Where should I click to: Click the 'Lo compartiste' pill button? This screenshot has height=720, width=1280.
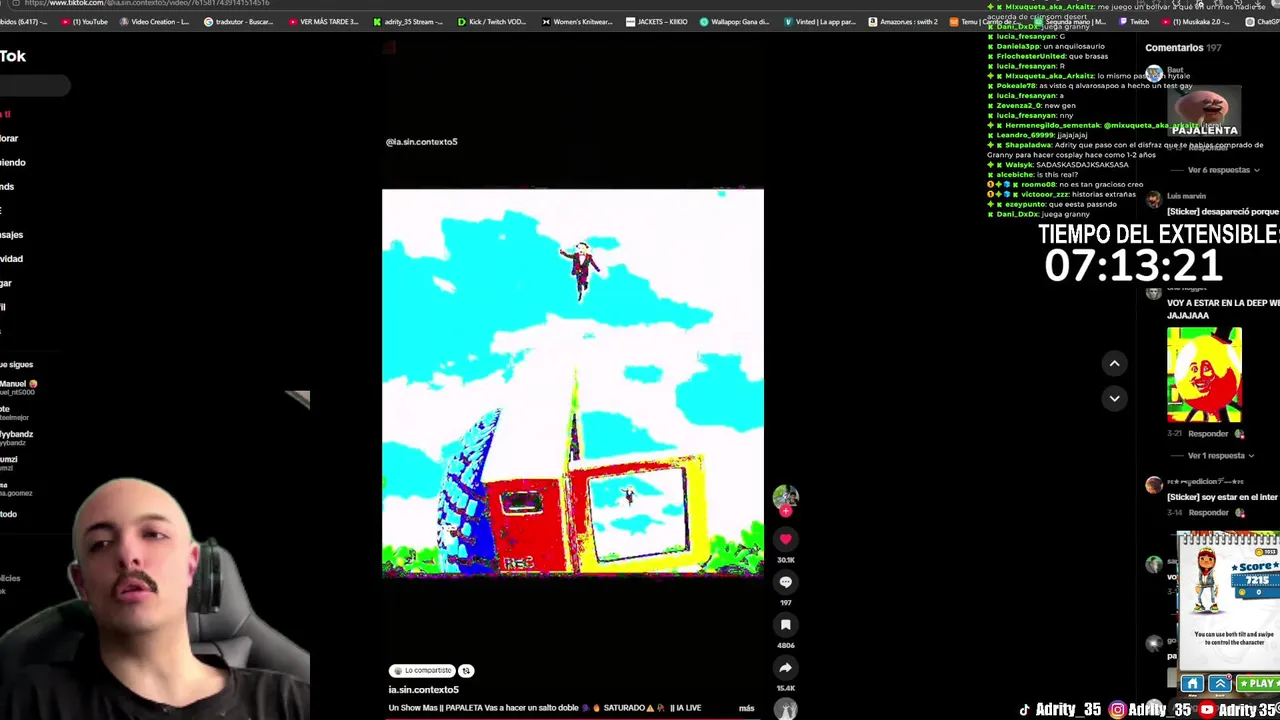pos(423,671)
